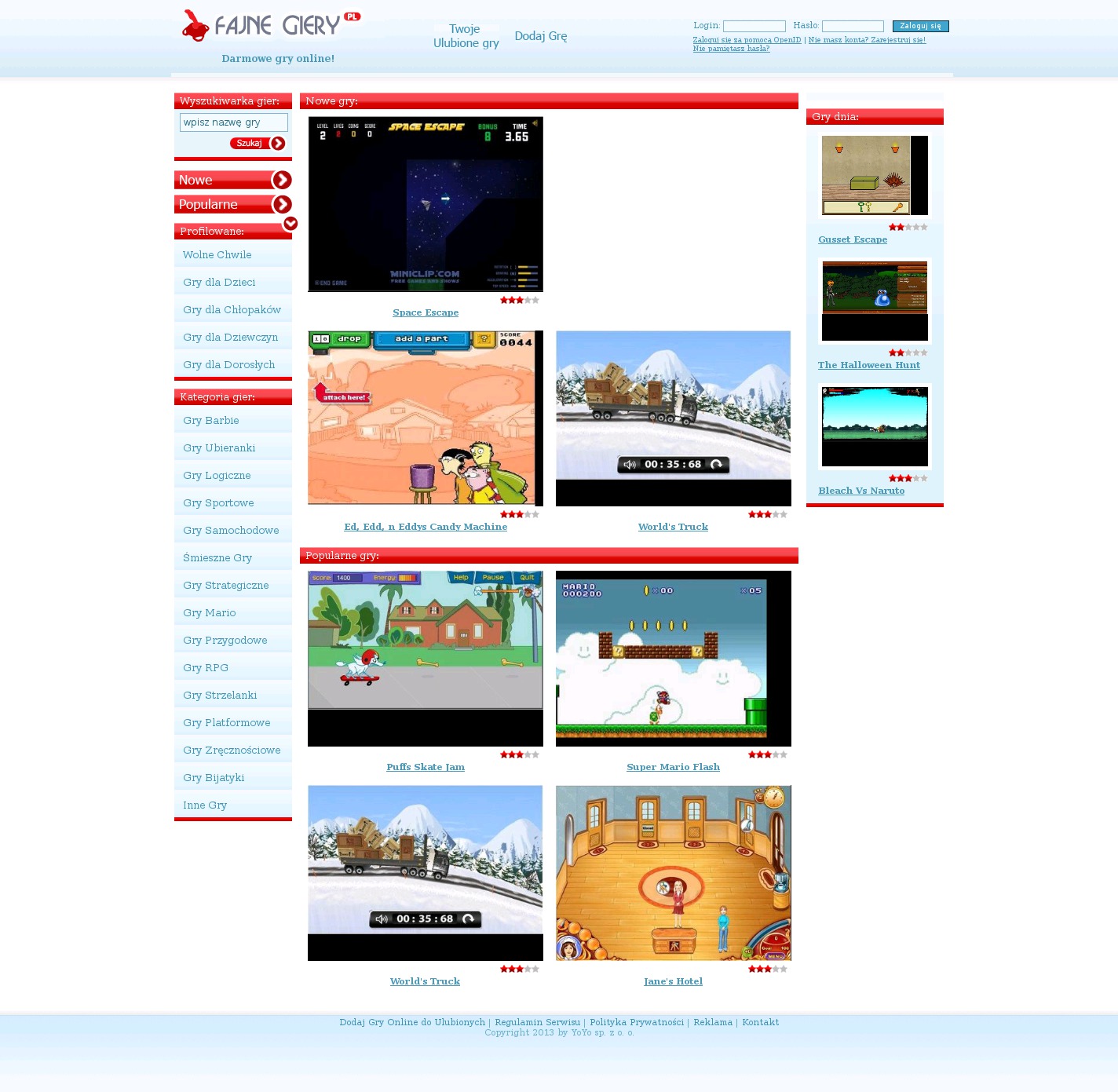Open the Kontakt footer link
The width and height of the screenshot is (1118, 1092).
(760, 1022)
